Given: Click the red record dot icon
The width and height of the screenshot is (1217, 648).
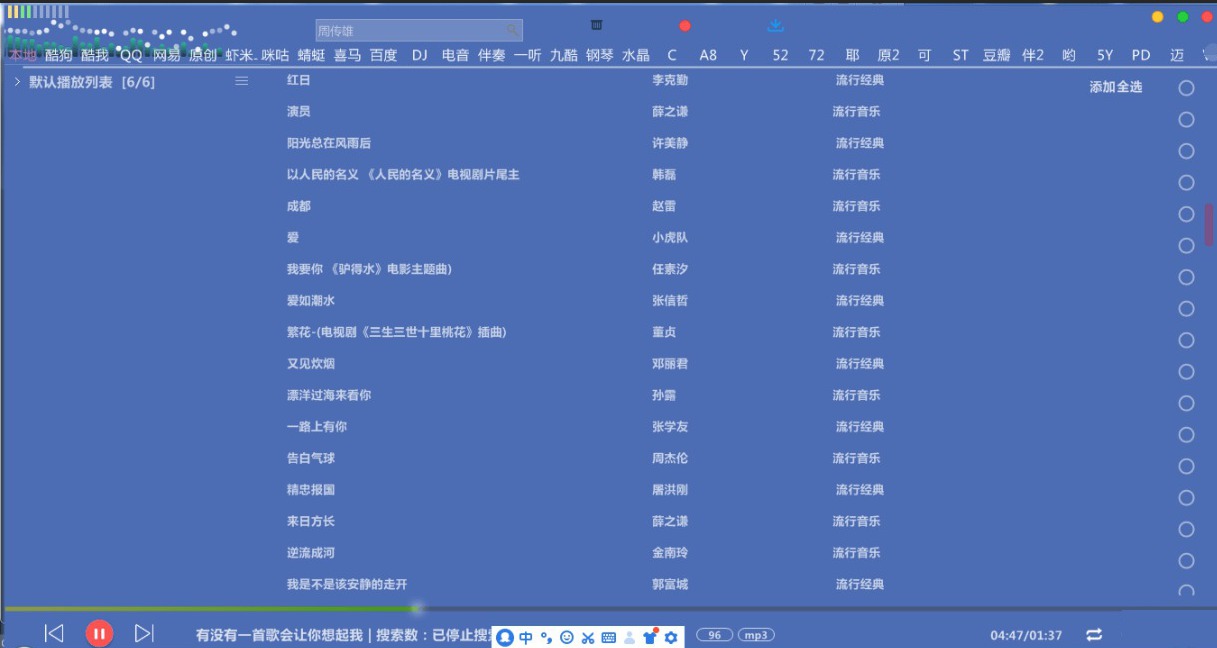Looking at the screenshot, I should tap(685, 26).
